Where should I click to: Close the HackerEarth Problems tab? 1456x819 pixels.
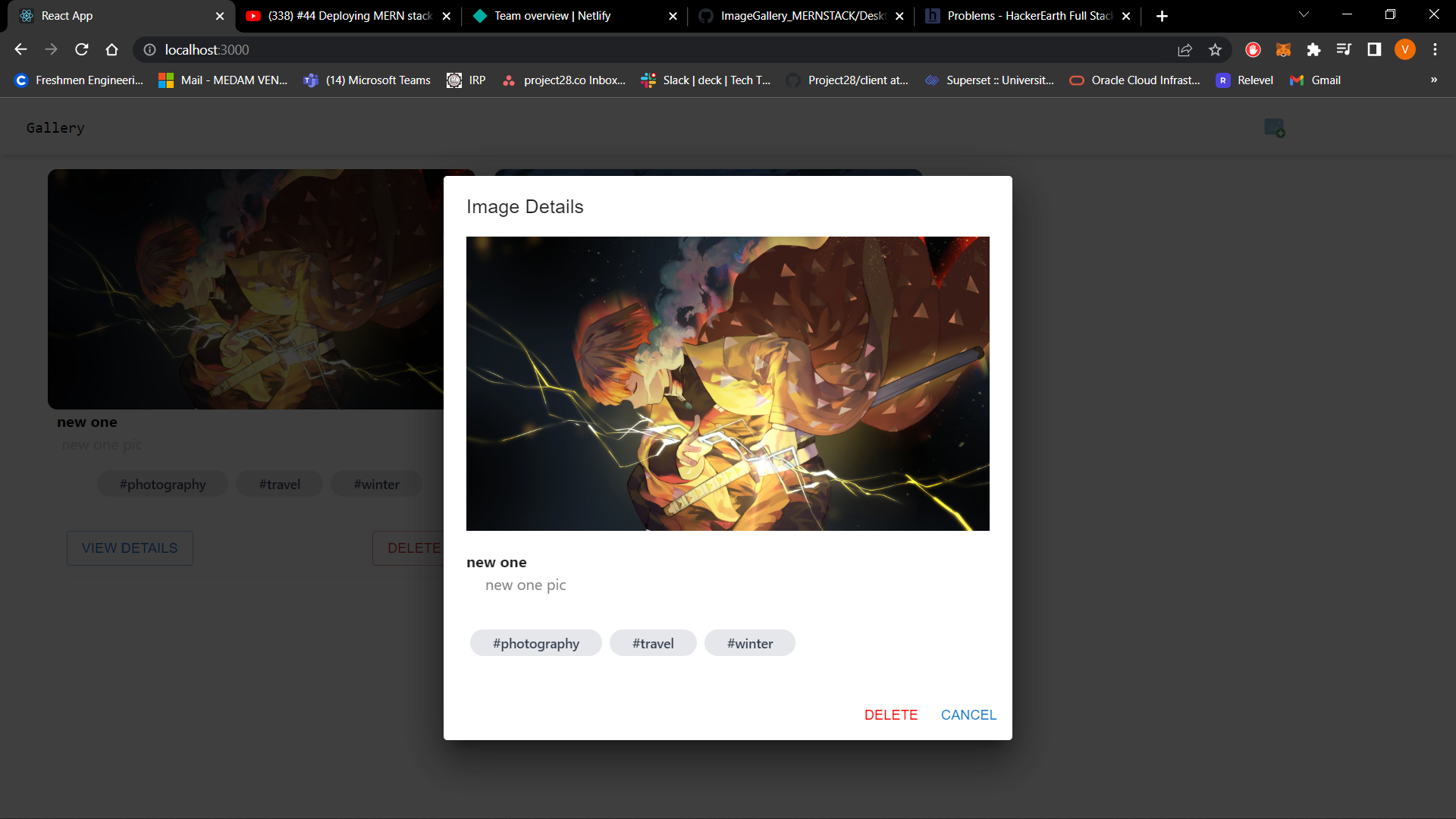(1126, 16)
